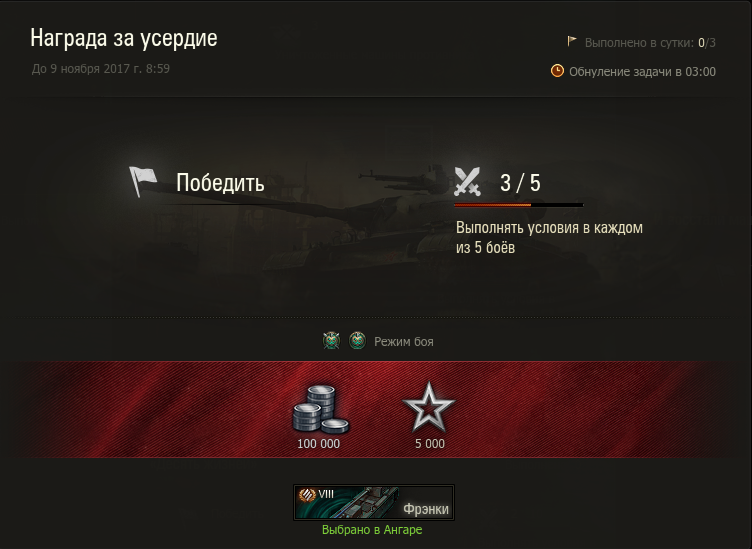Click the Режим боя label
Image resolution: width=752 pixels, height=549 pixels.
click(404, 342)
